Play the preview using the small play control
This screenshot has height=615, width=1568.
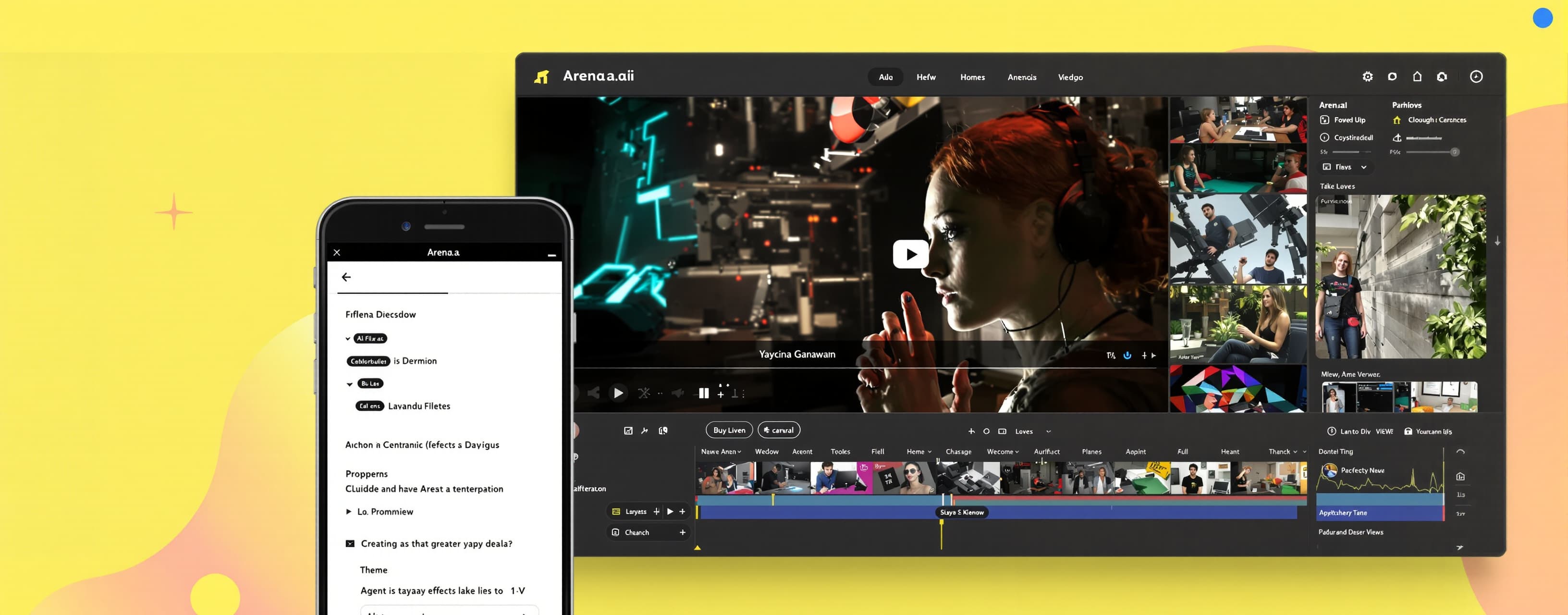click(618, 394)
